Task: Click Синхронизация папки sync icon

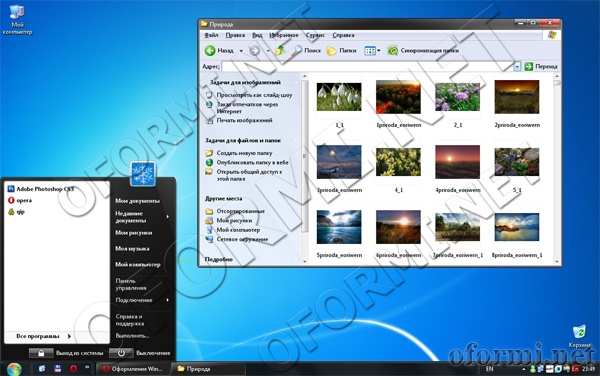Action: tap(393, 50)
